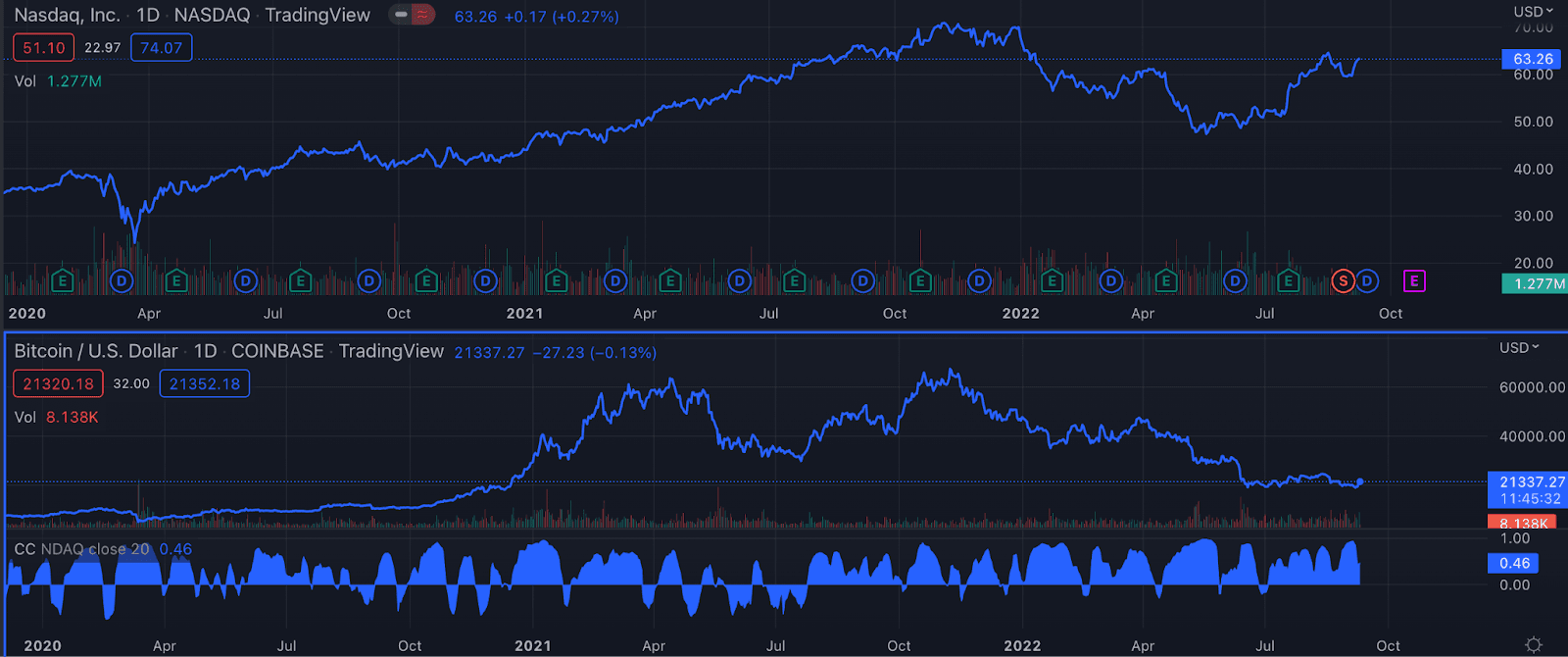Image resolution: width=1568 pixels, height=657 pixels.
Task: Click the magenta upcoming earnings E marker
Action: coord(1413,281)
